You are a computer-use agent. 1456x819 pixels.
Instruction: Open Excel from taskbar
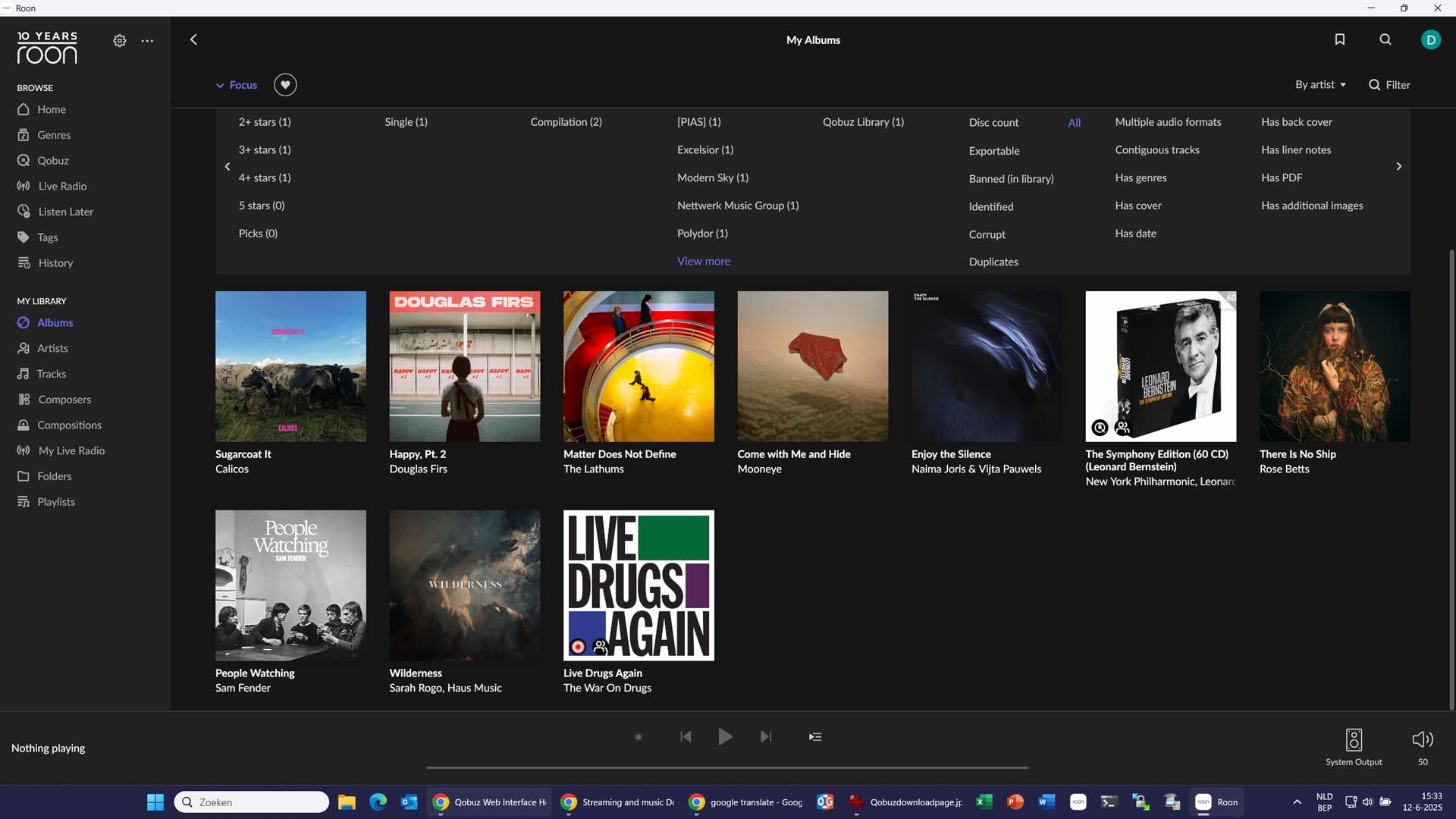point(984,802)
